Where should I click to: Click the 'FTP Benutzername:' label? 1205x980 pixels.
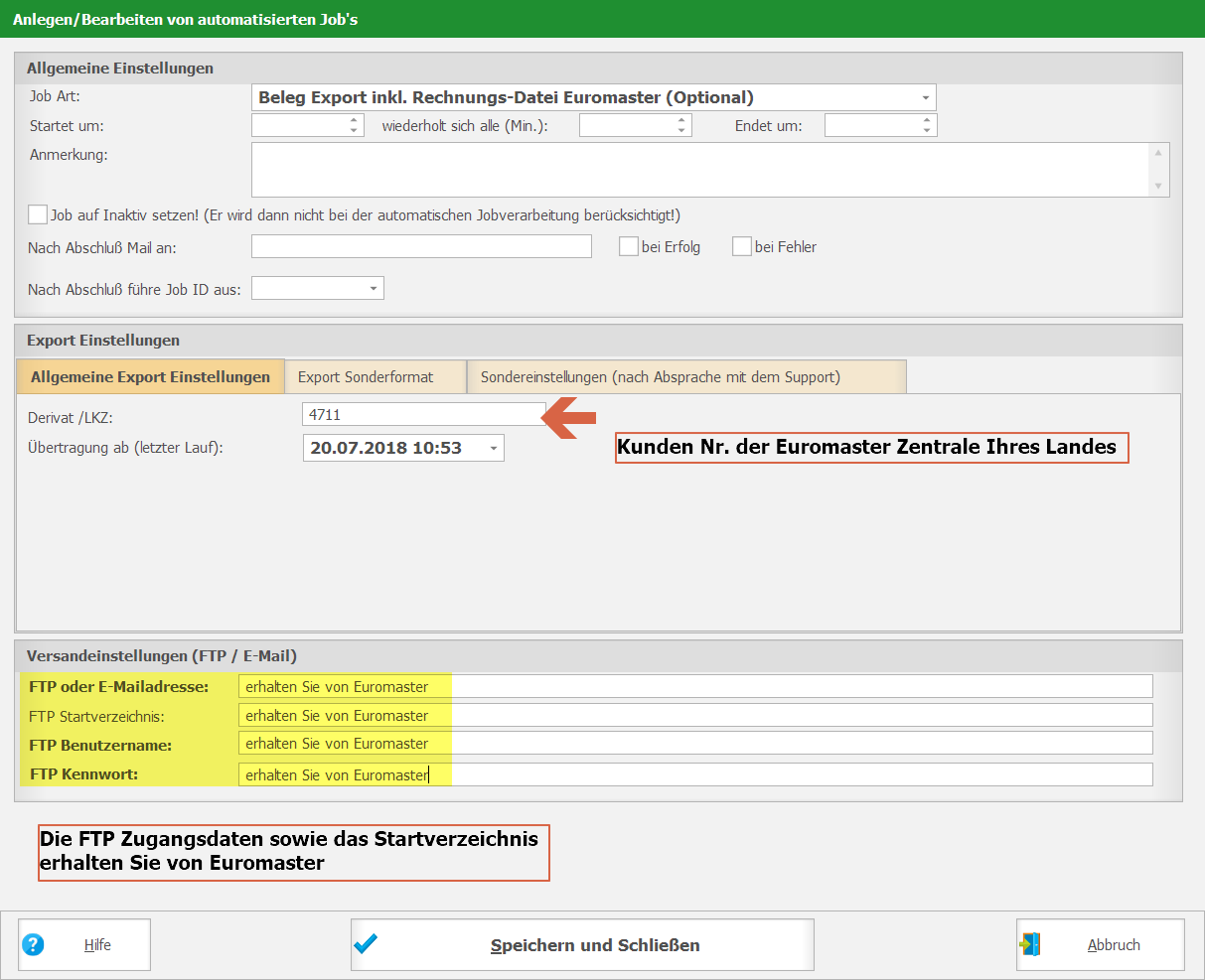(x=100, y=745)
